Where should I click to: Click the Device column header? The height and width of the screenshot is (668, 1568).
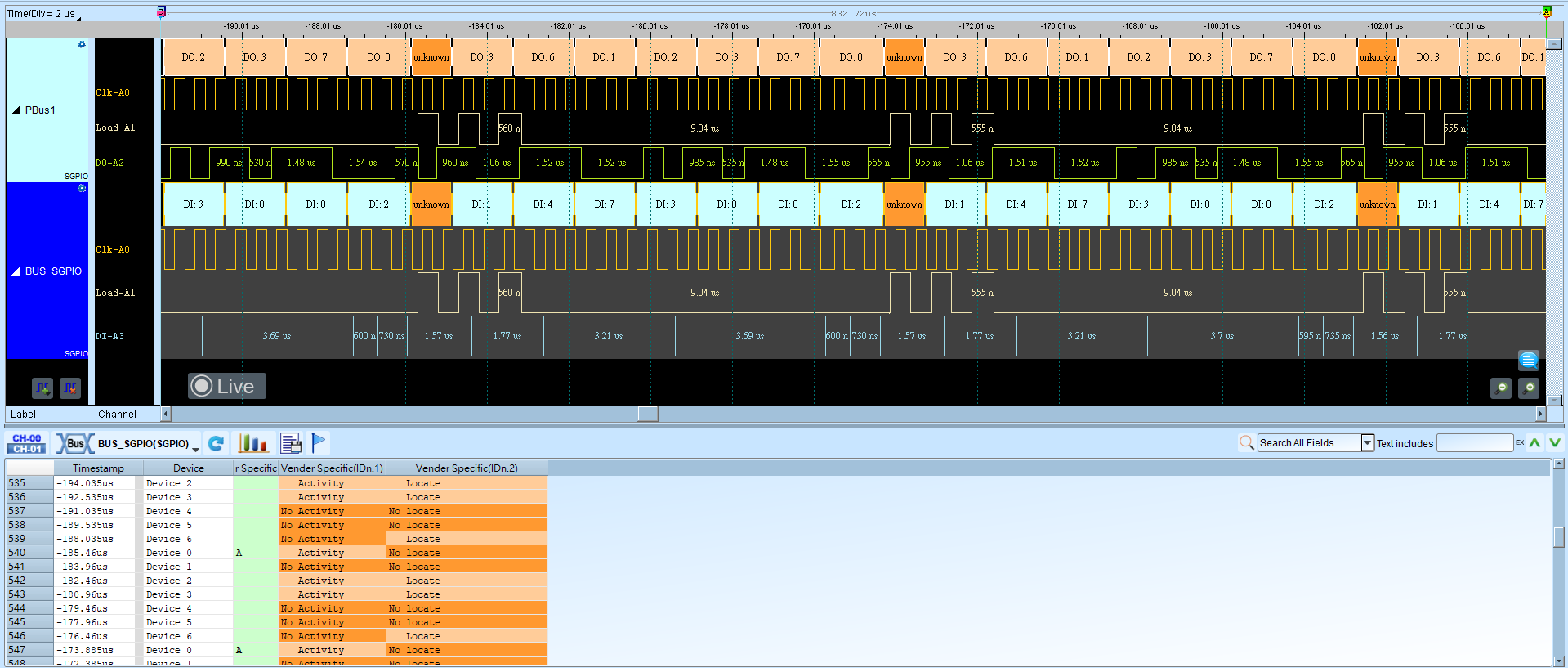(x=189, y=468)
